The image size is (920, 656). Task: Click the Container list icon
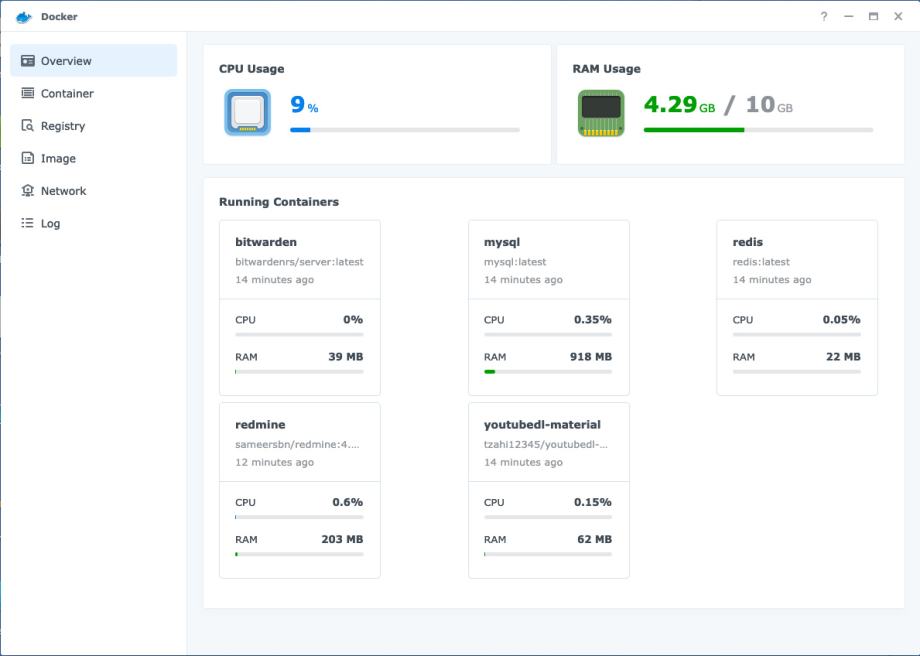coord(28,93)
